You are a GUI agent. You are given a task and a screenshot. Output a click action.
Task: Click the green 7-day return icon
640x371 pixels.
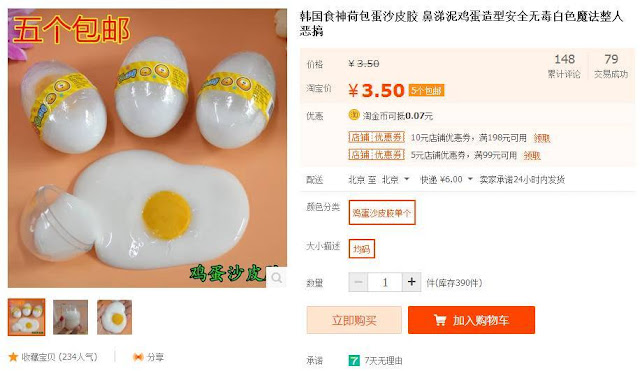click(x=354, y=360)
